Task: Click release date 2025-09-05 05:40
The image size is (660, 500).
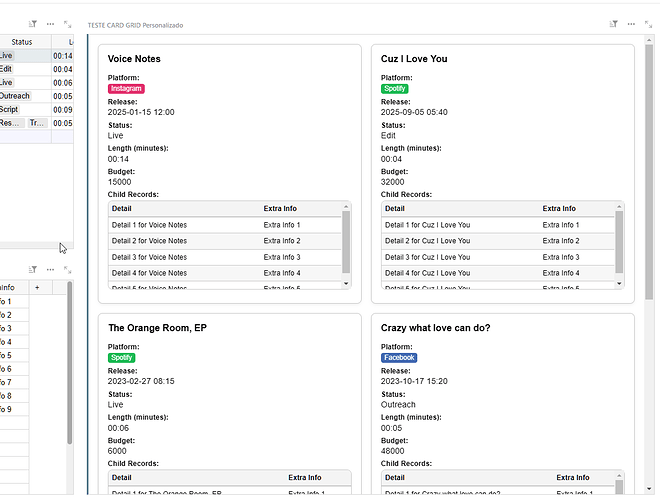Action: (414, 112)
